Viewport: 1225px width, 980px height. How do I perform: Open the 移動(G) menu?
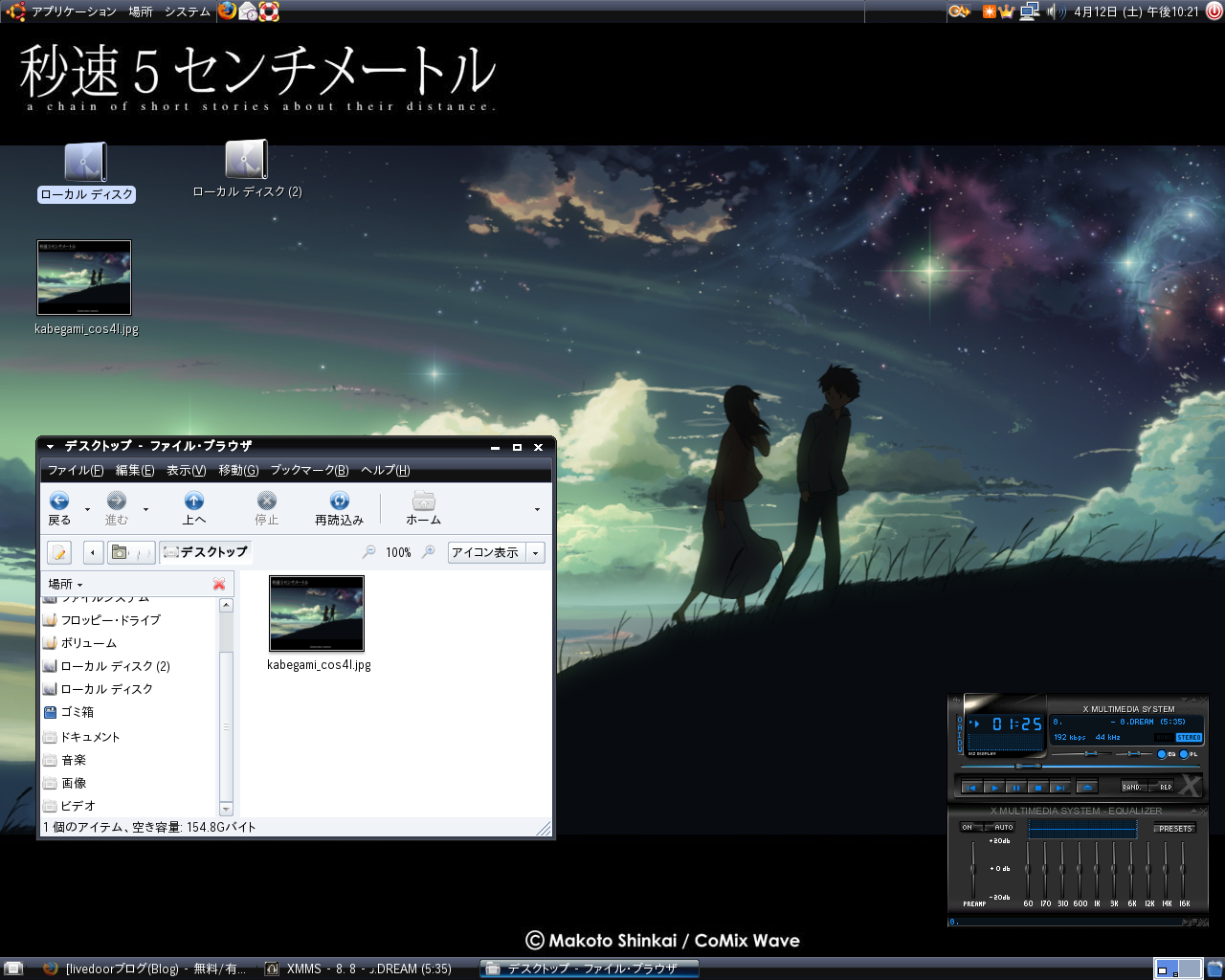point(238,470)
